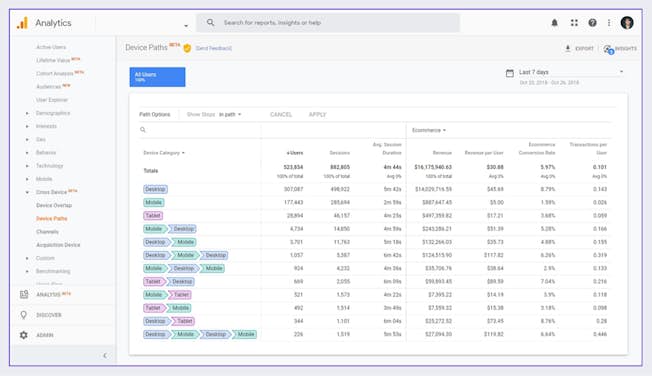Click the Apply button in Path Options
This screenshot has width=652, height=376.
click(x=317, y=114)
